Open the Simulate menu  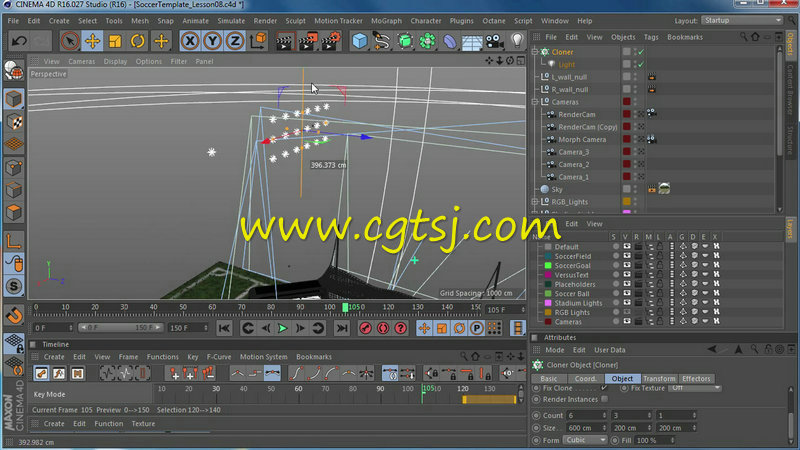point(231,21)
